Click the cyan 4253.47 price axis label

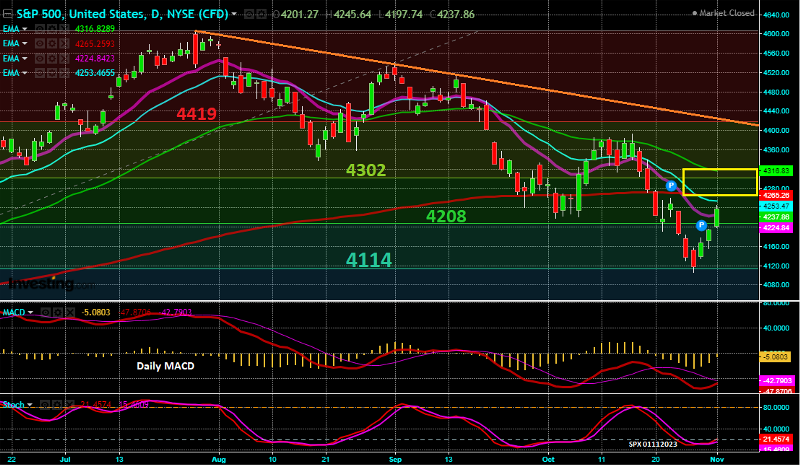point(776,206)
